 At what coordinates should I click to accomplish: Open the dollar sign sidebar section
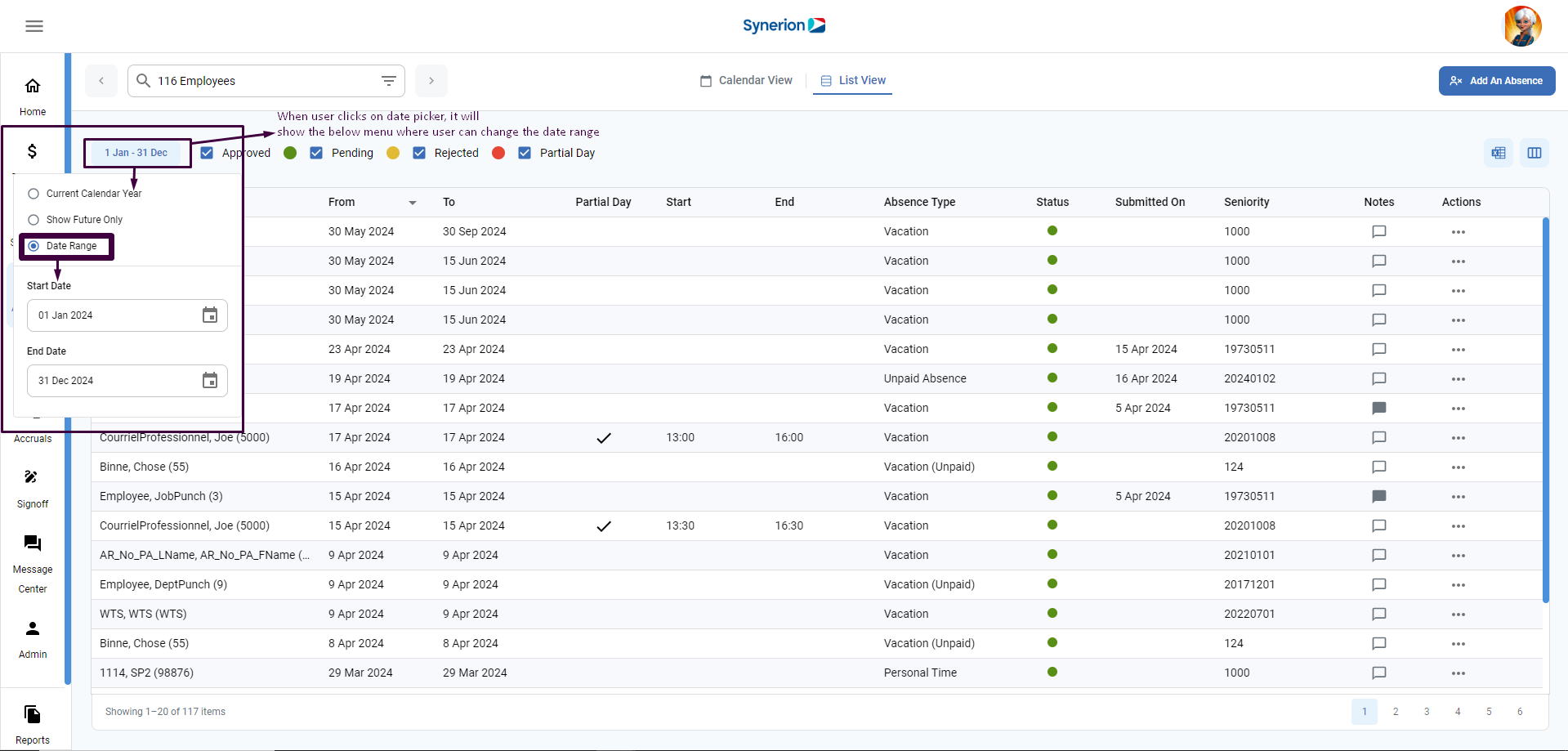(33, 151)
